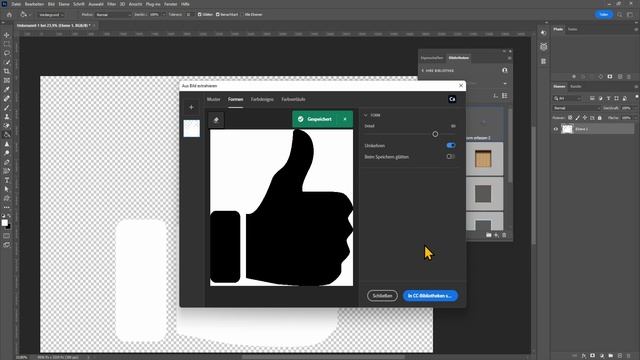Lock transparent pixels in Layers panel

click(570, 118)
